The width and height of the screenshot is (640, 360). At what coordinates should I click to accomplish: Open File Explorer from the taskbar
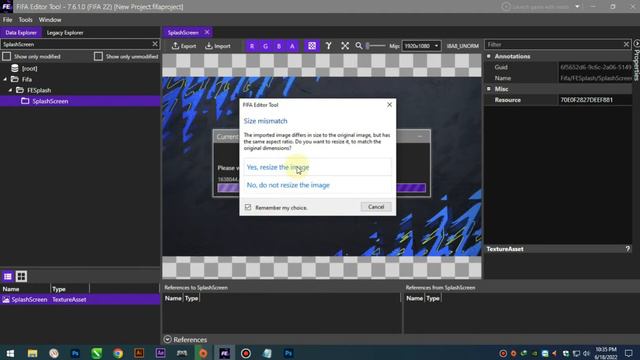click(32, 353)
